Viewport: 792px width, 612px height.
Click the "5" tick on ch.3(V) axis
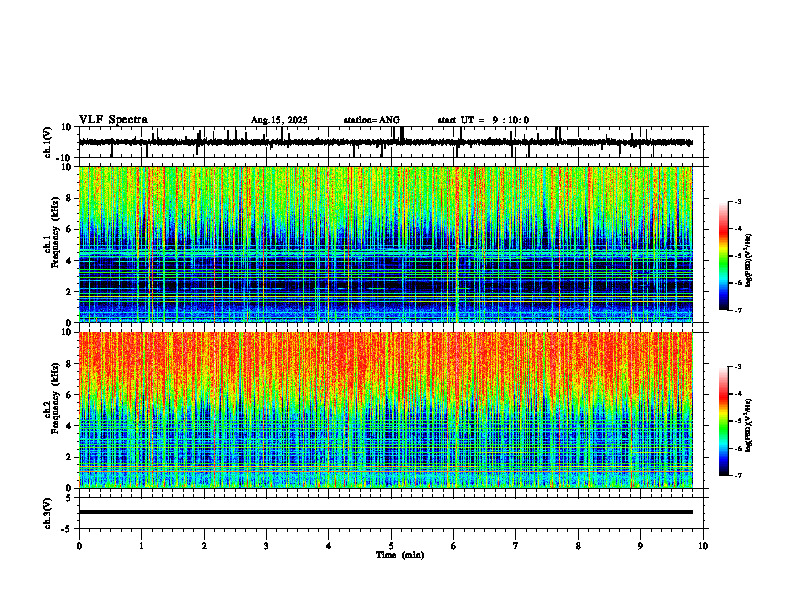pyautogui.click(x=70, y=497)
